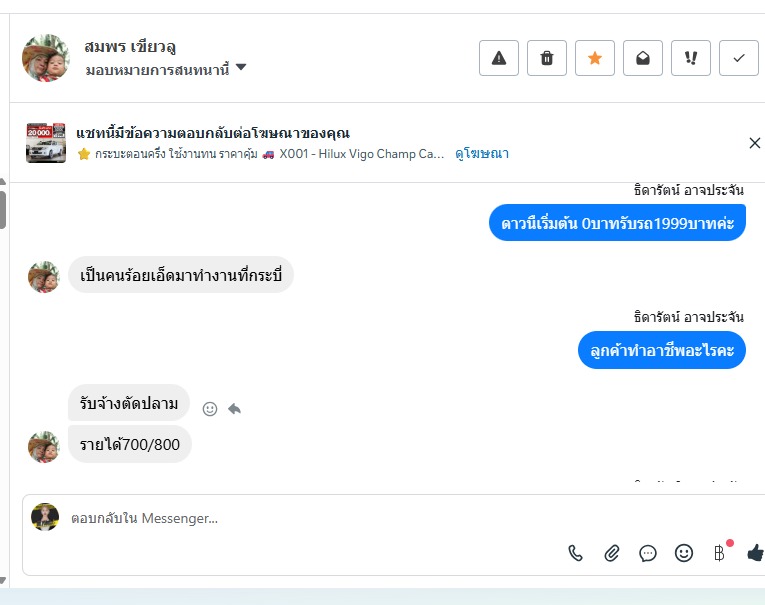
Task: Send a thumbs-up like
Action: 755,553
